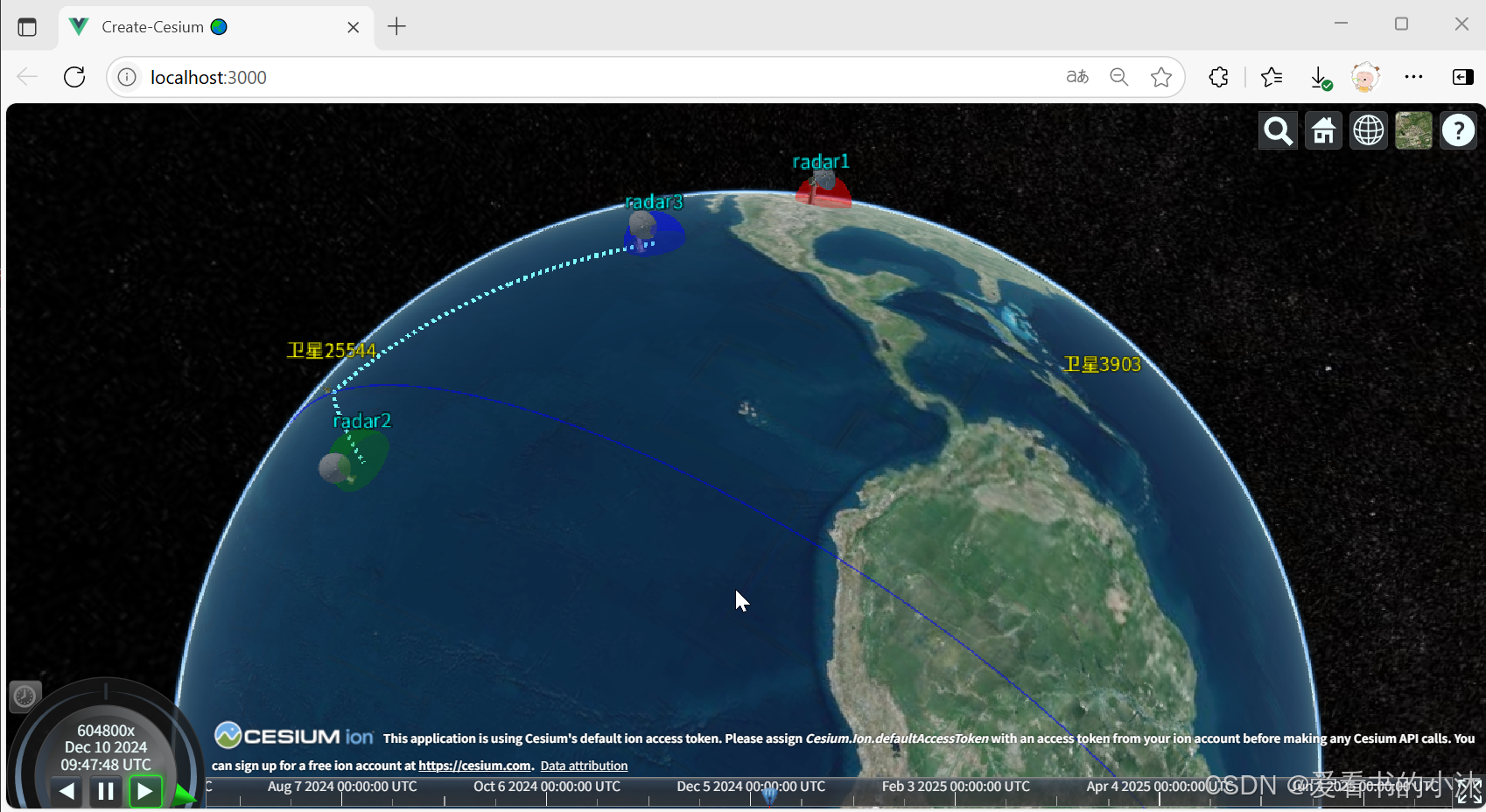Viewport: 1486px width, 812px height.
Task: Open the zoom control in address bar
Action: [x=1119, y=77]
